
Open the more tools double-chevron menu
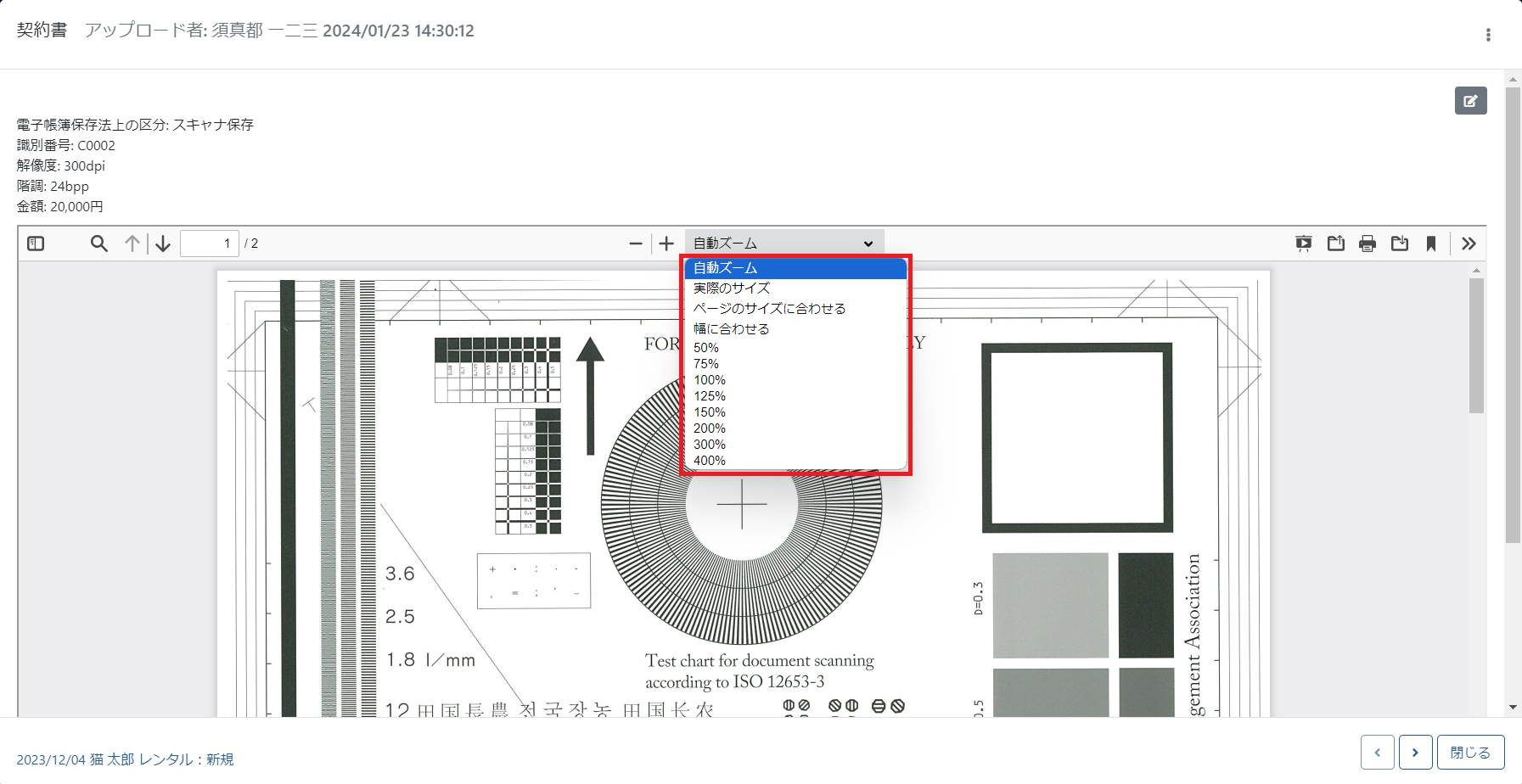[x=1469, y=244]
